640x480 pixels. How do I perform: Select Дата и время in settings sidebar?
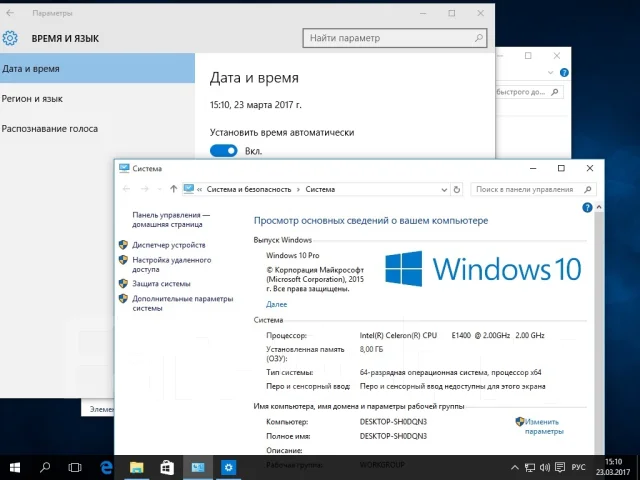pyautogui.click(x=97, y=69)
